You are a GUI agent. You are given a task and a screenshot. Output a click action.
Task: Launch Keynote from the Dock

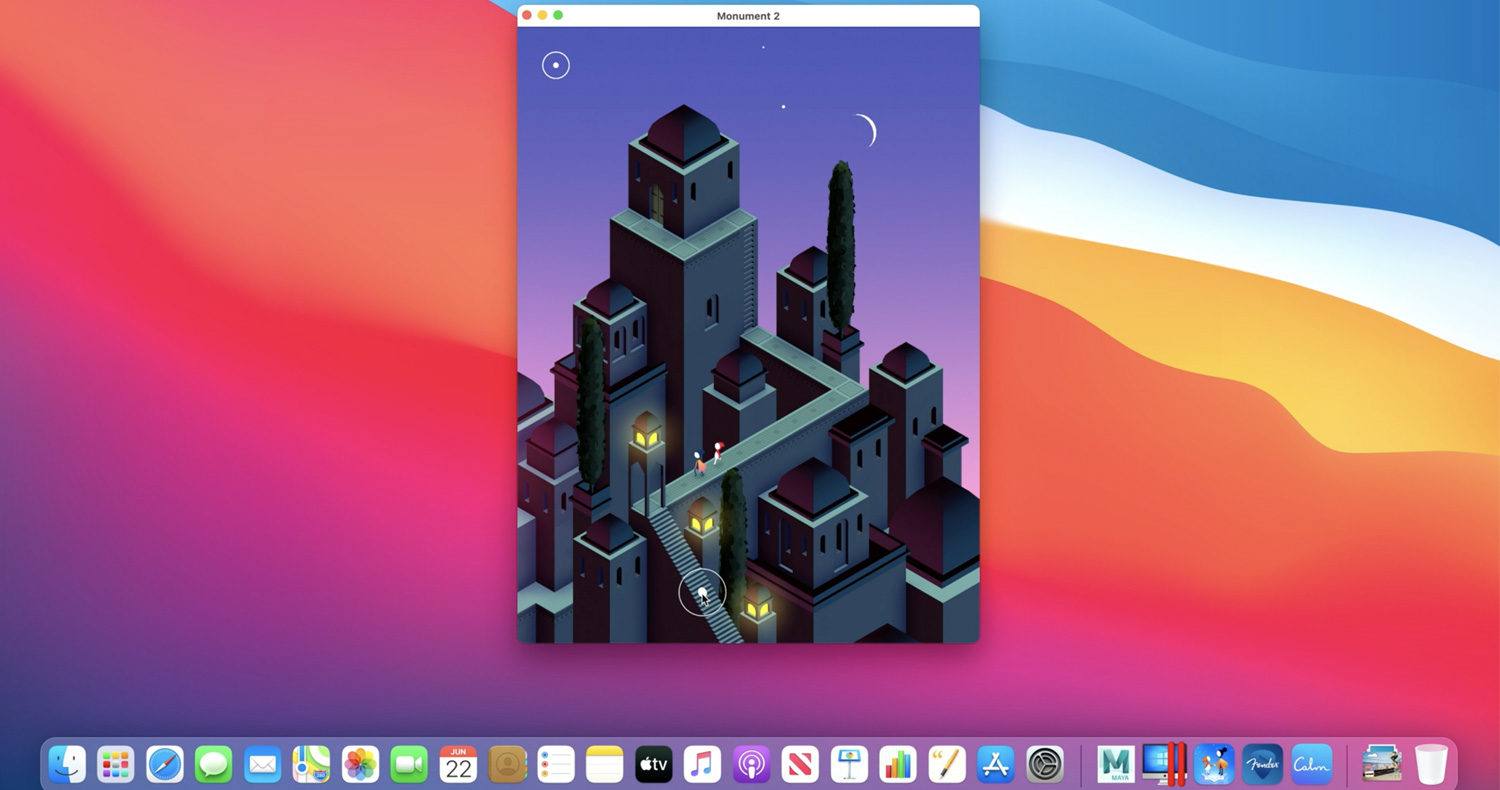[x=850, y=765]
